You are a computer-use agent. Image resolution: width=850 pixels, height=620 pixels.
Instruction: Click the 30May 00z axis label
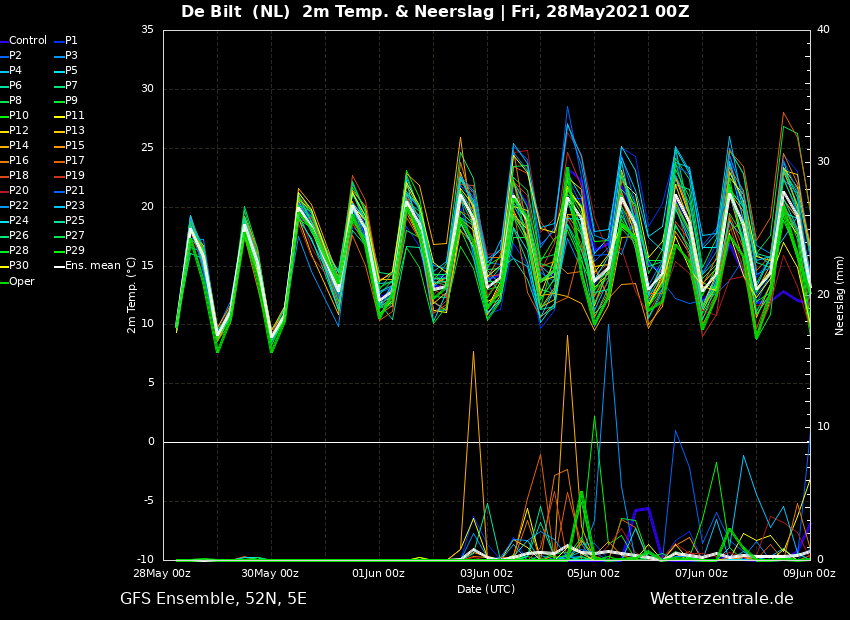[x=270, y=573]
